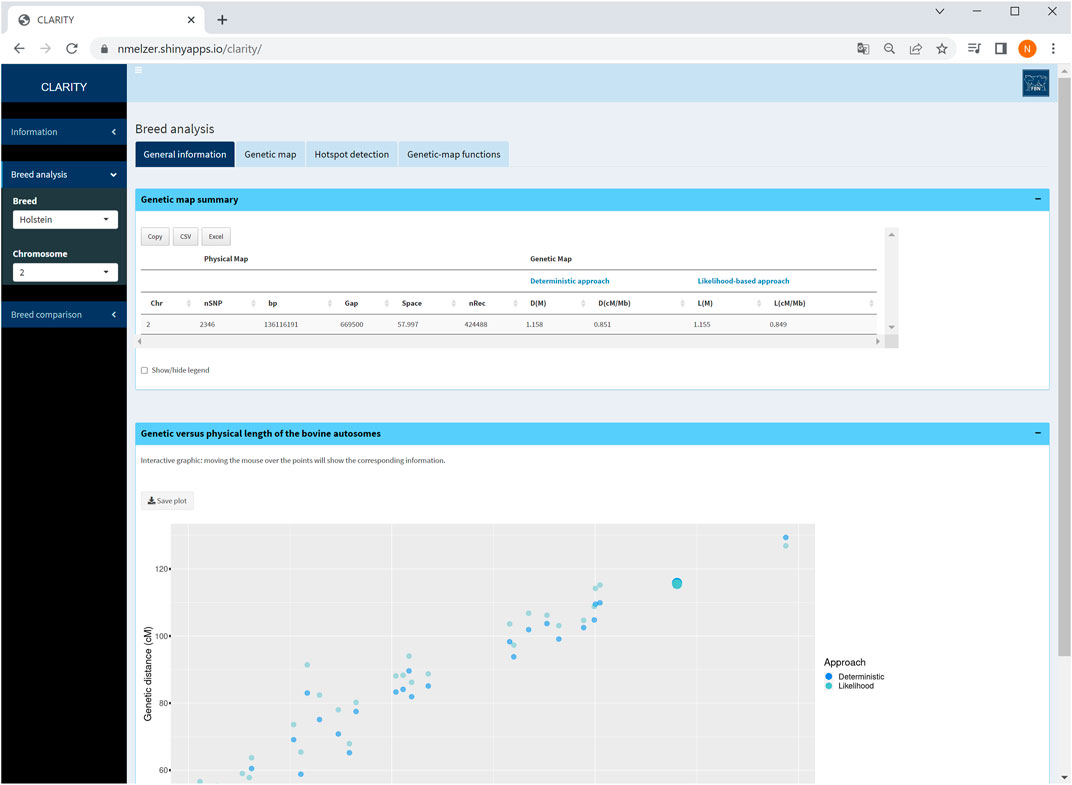This screenshot has width=1072, height=785.
Task: Click the Space value 57.997
Action: 407,325
